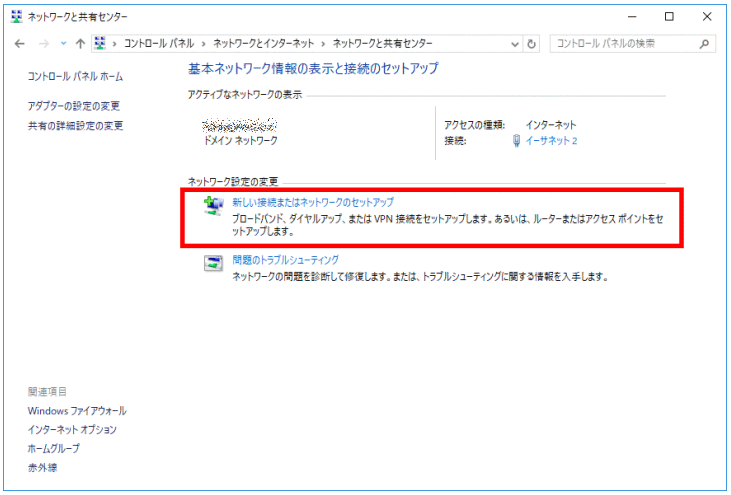
Task: Click the イーサネット 2 connection link
Action: [x=551, y=141]
